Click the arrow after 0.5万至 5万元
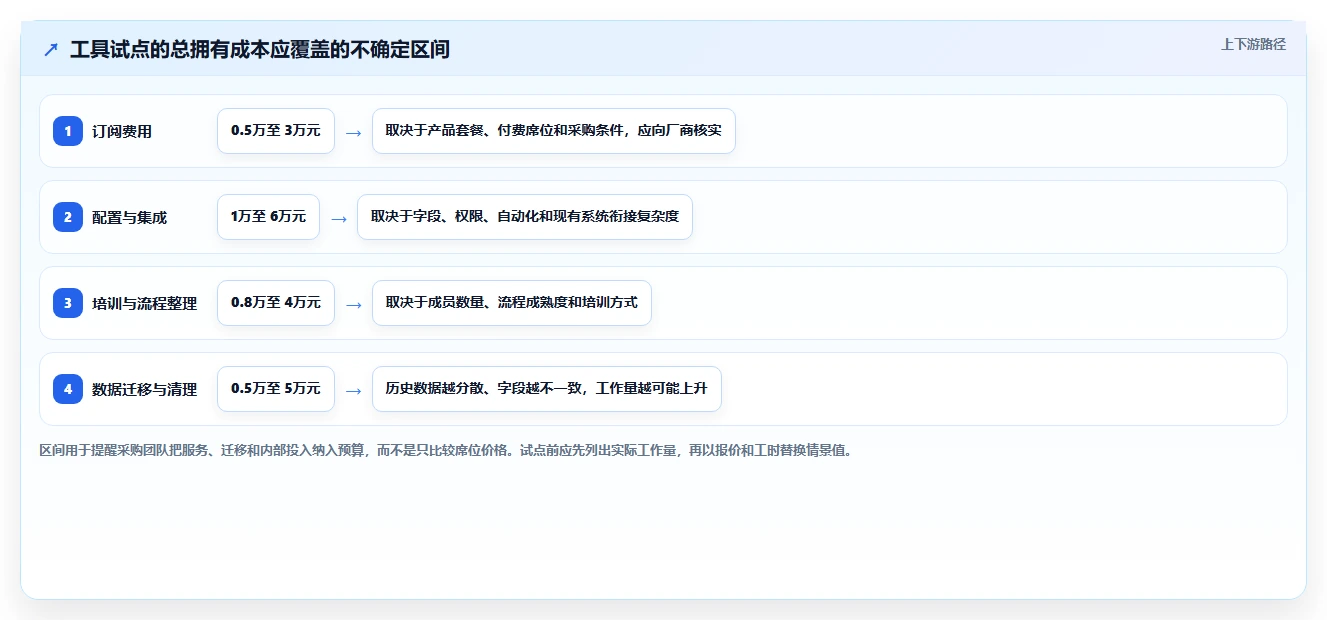 point(353,390)
